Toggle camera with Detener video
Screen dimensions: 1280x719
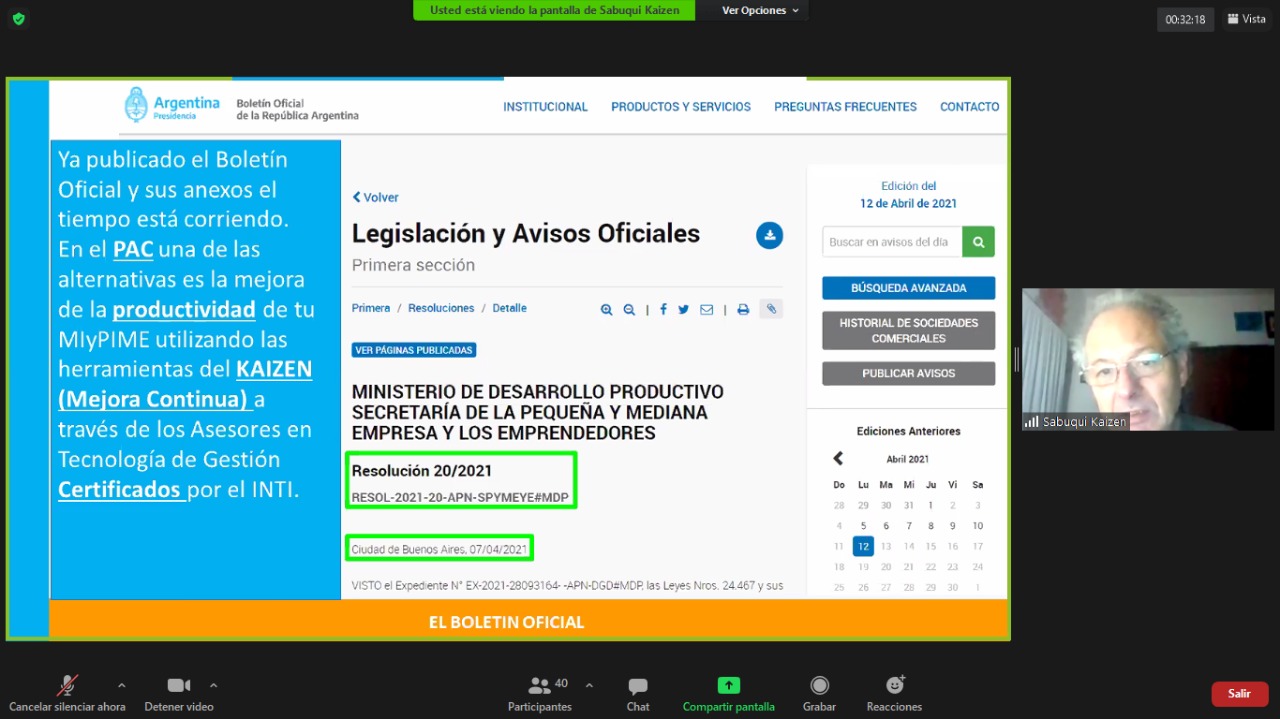pyautogui.click(x=179, y=694)
